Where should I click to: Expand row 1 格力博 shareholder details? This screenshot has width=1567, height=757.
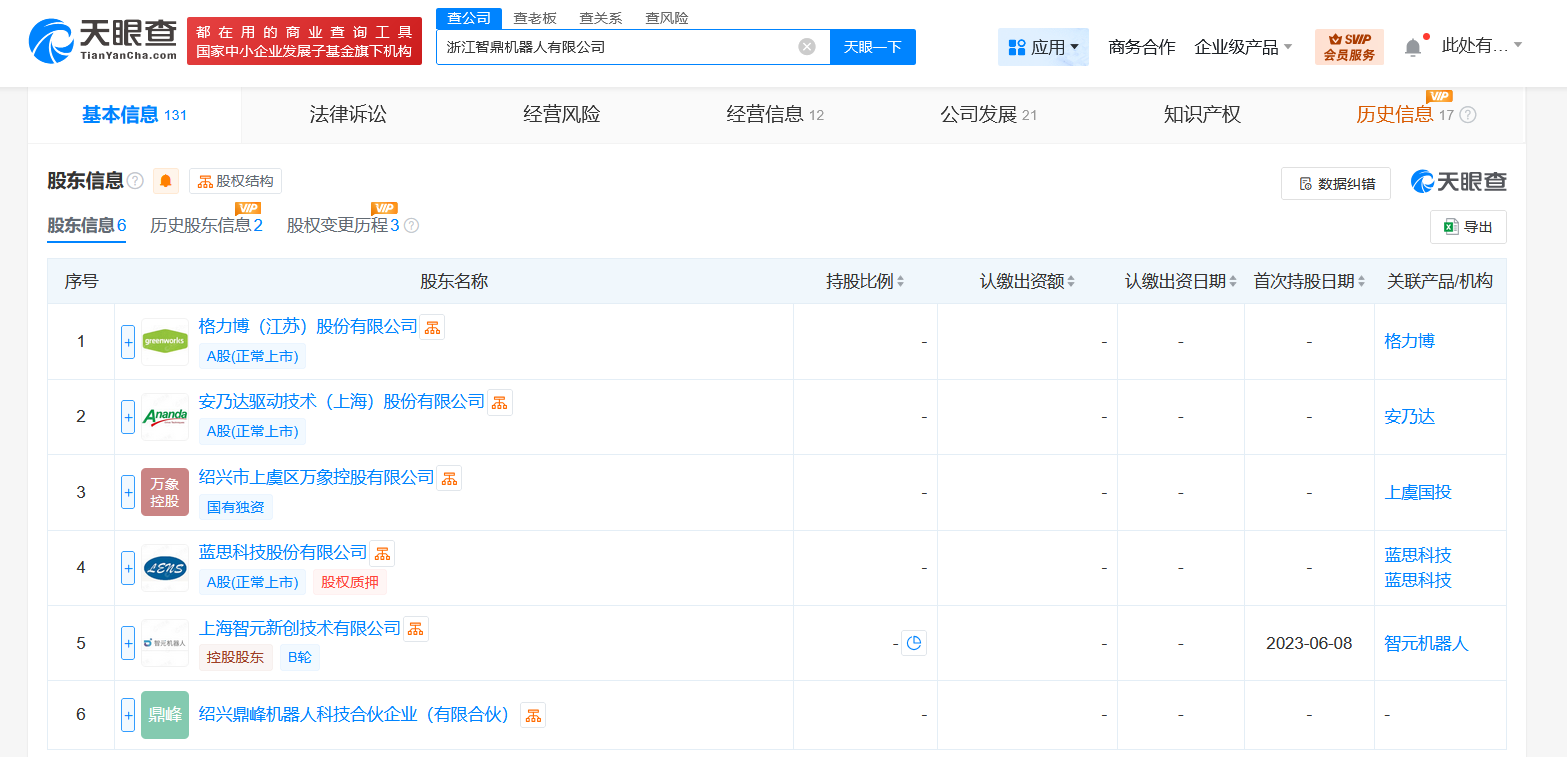[128, 342]
